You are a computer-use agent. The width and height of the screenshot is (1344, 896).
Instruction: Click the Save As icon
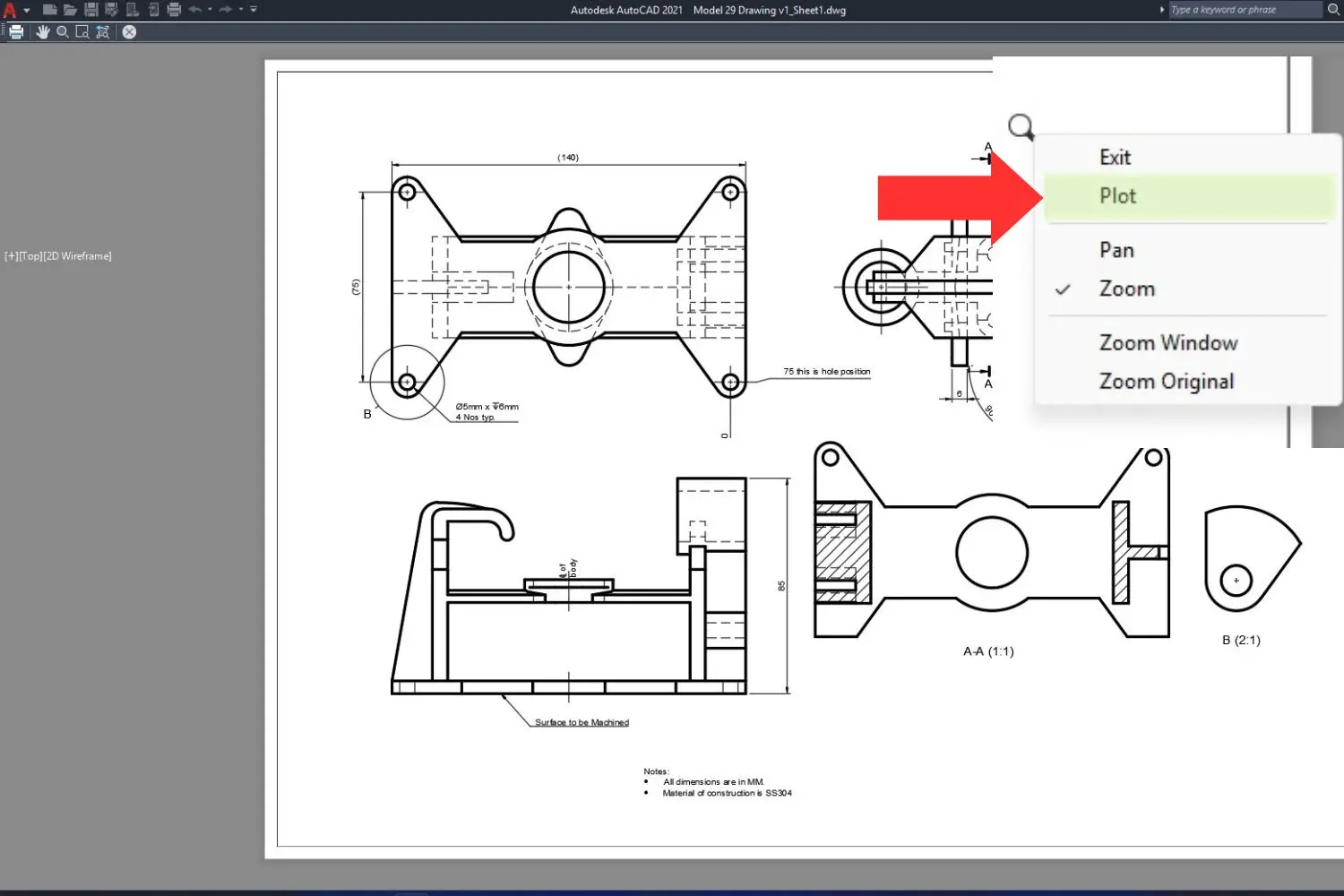coord(112,10)
